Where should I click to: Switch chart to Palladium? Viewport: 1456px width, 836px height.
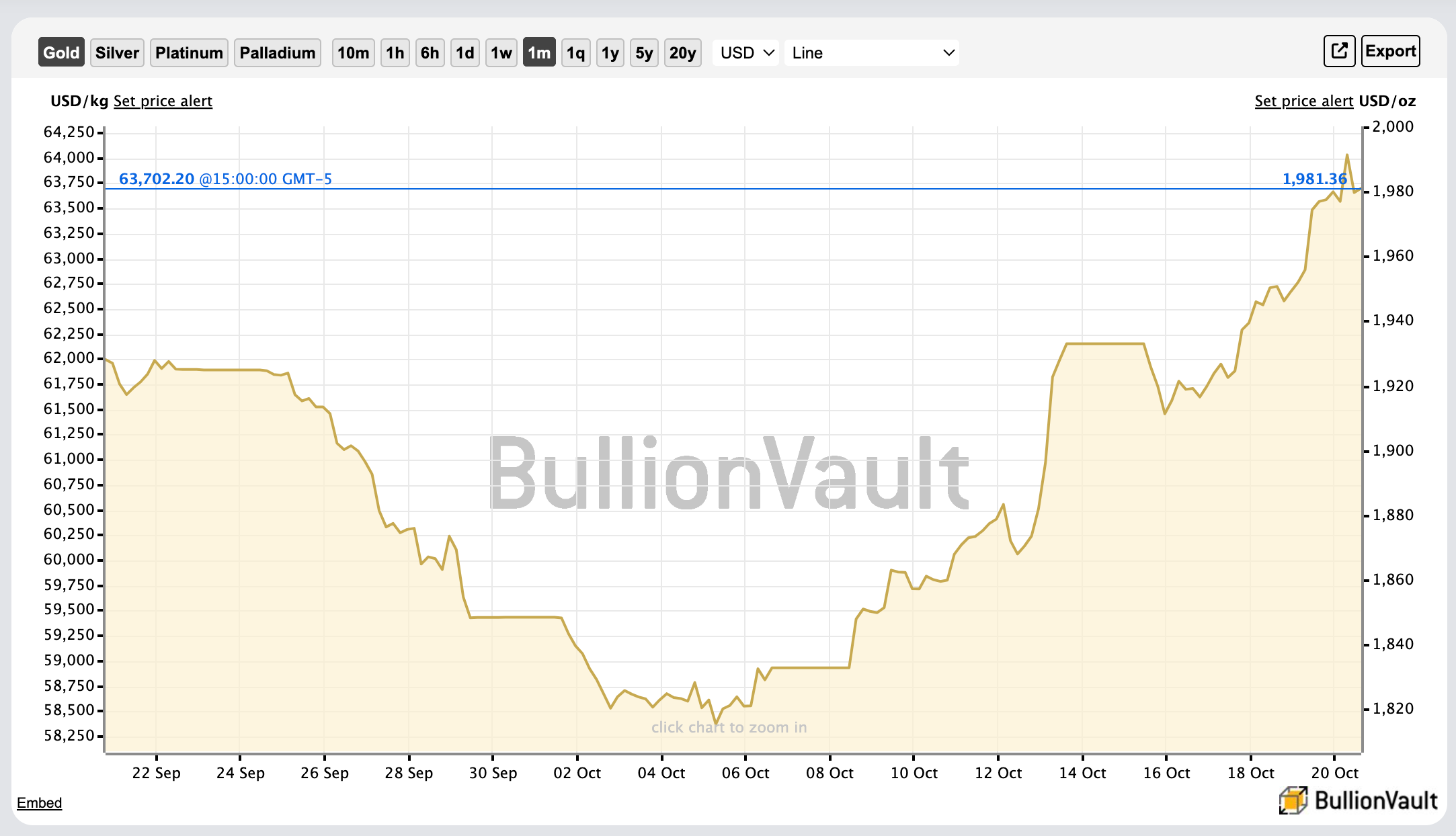tap(277, 52)
